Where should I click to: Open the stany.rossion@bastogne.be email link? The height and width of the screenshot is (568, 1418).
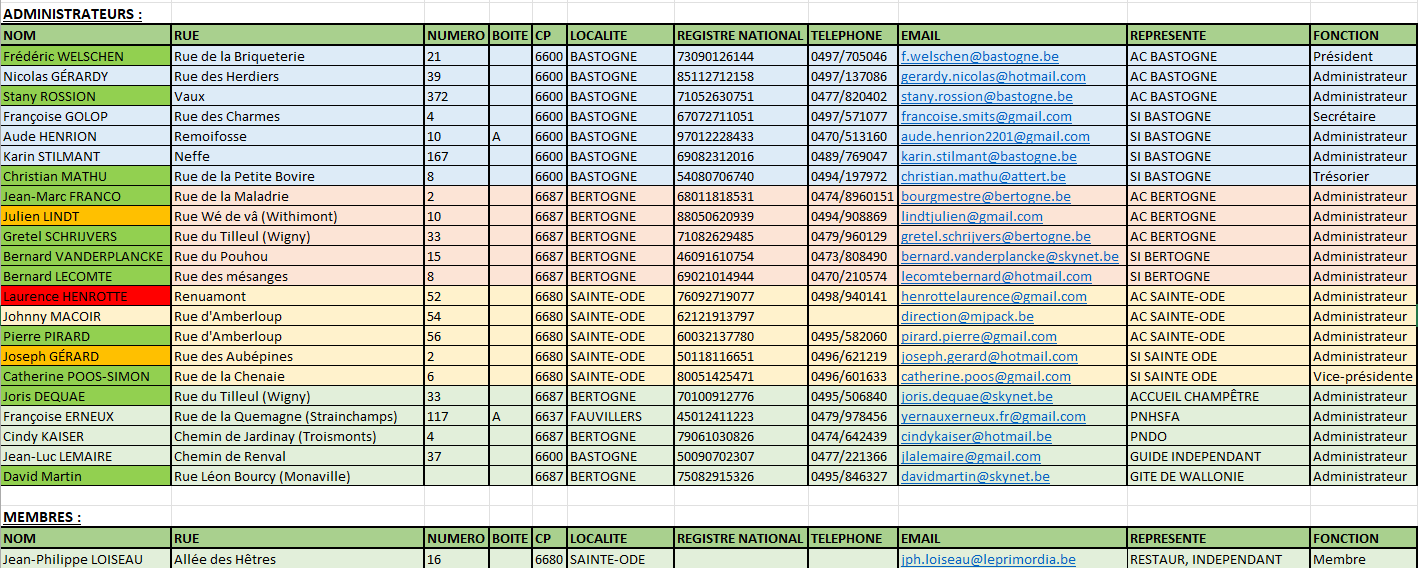986,97
